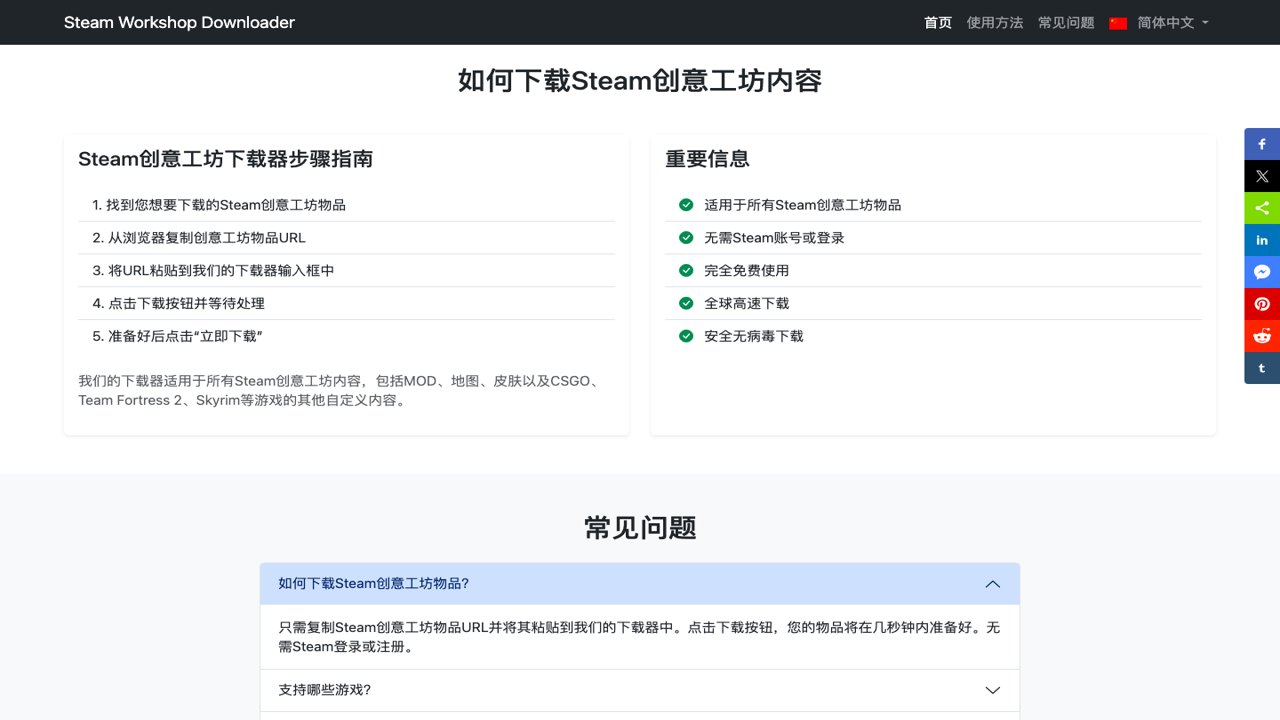Click the paragraph starting 我们的下载器适用于所有
This screenshot has height=720, width=1280.
346,390
